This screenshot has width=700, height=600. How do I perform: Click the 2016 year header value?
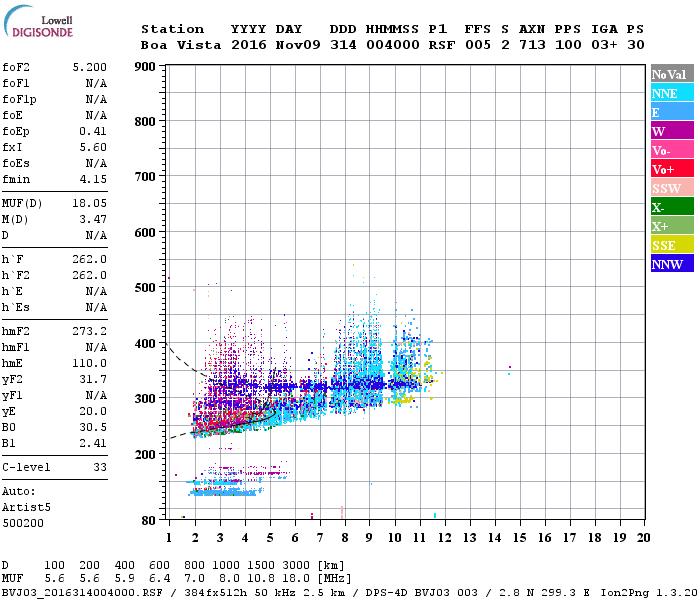pos(249,45)
